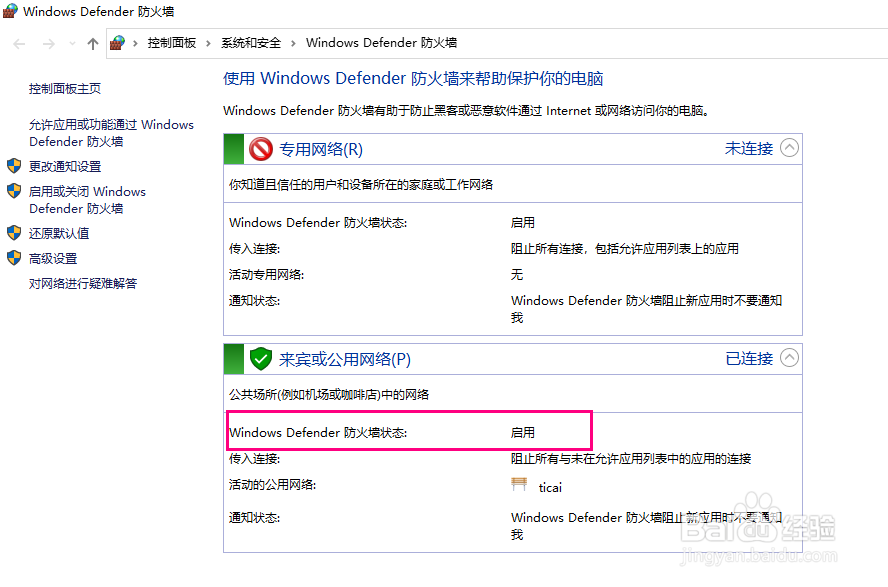The height and width of the screenshot is (587, 888).
Task: Click 已连接 status text
Action: 749,358
